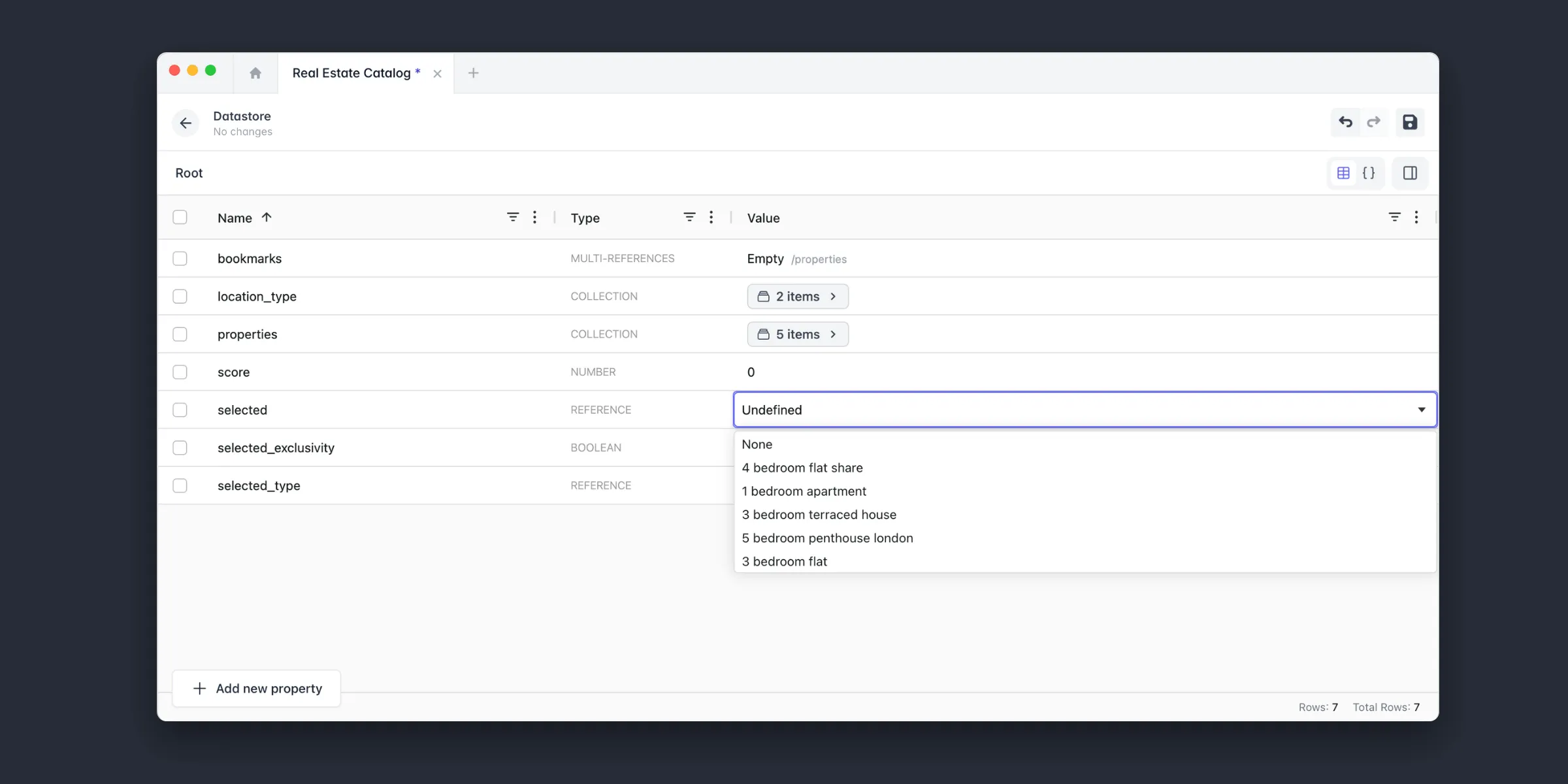
Task: Close the Real Estate Catalog tab
Action: click(x=438, y=74)
